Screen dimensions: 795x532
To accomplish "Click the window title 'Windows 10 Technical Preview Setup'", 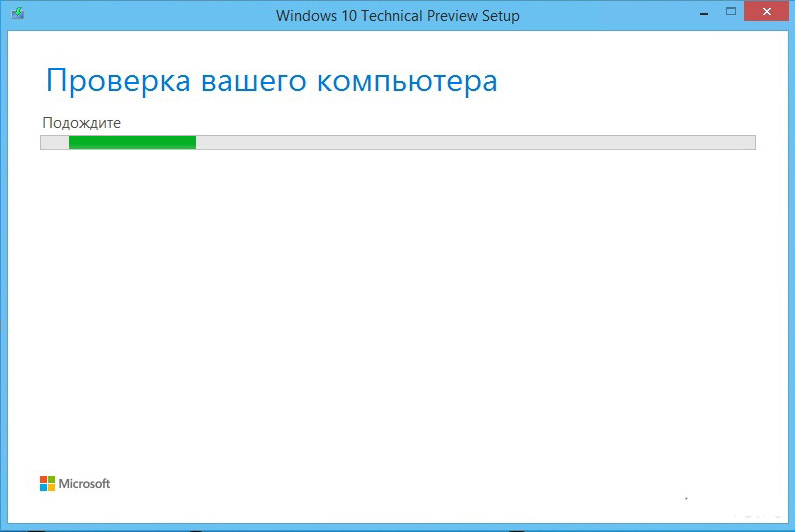I will pos(398,16).
